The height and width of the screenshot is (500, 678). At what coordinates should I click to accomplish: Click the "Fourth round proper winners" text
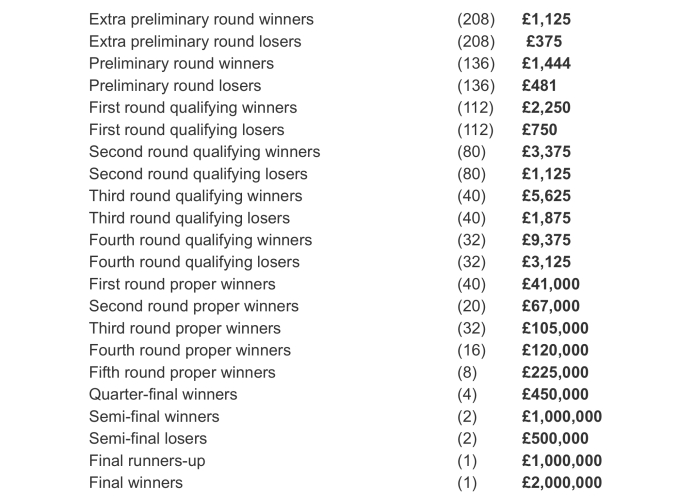[190, 350]
